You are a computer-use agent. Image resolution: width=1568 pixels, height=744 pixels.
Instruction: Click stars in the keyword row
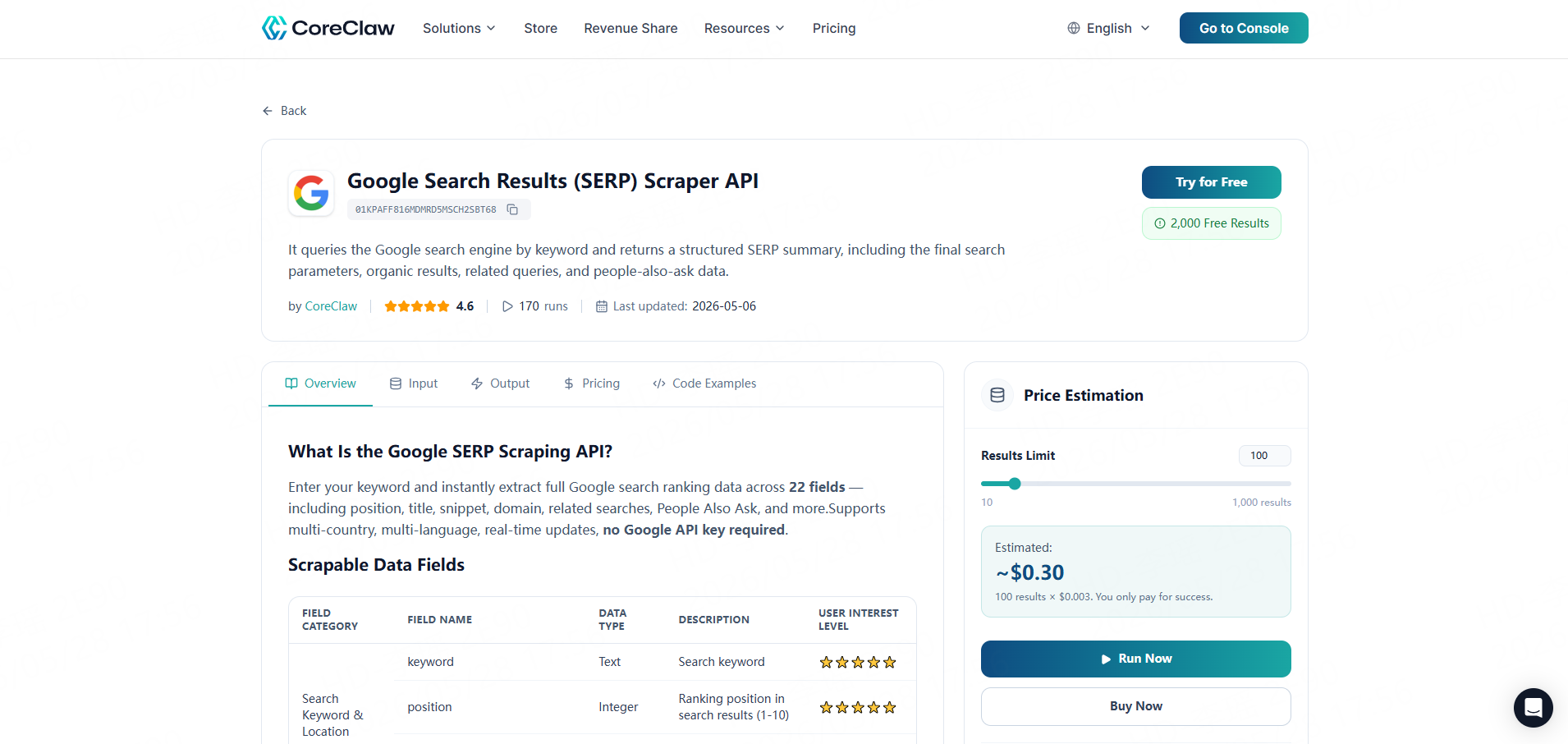pos(858,662)
